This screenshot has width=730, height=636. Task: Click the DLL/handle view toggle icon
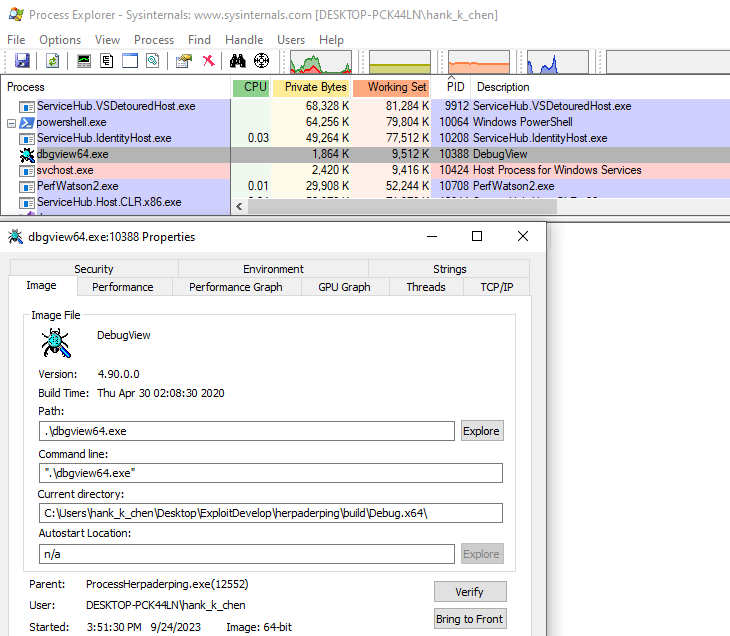pos(153,61)
